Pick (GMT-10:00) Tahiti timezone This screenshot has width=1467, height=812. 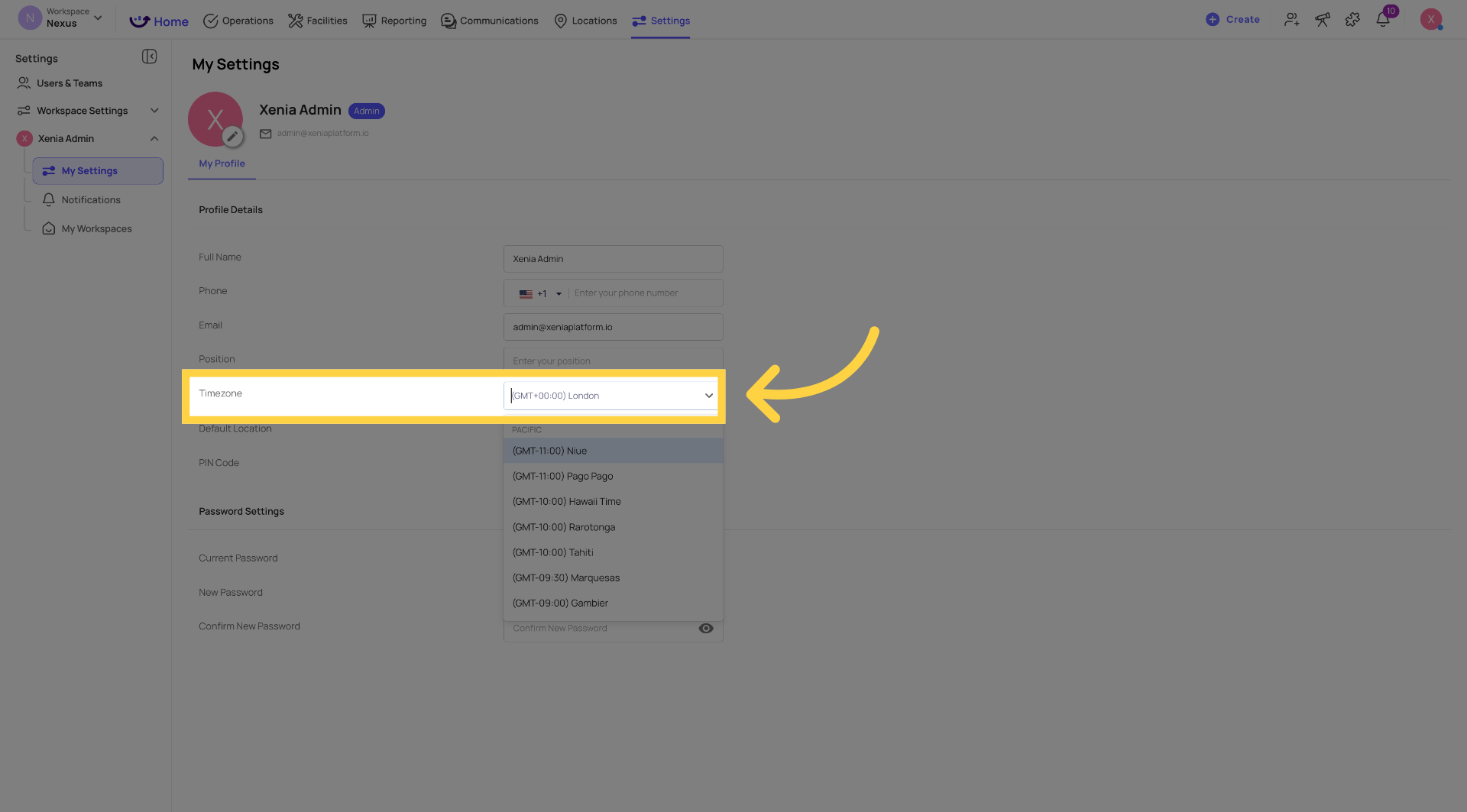tap(613, 552)
